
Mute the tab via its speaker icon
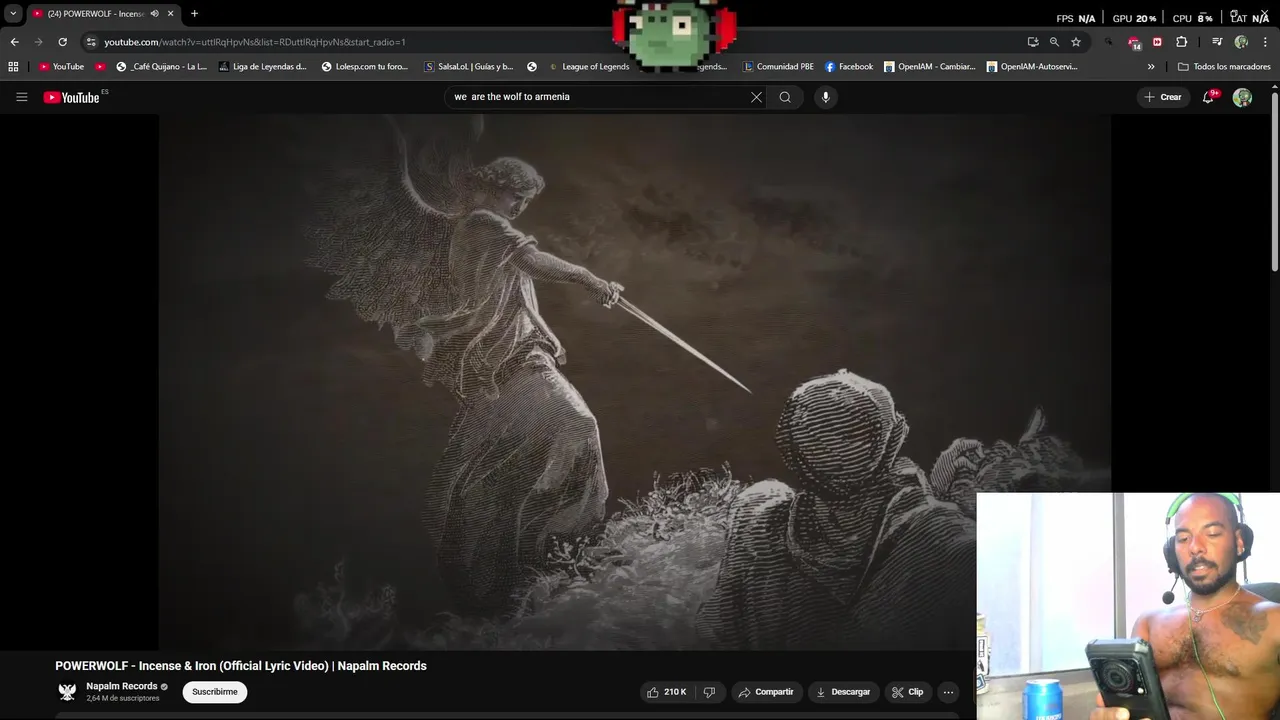point(154,14)
